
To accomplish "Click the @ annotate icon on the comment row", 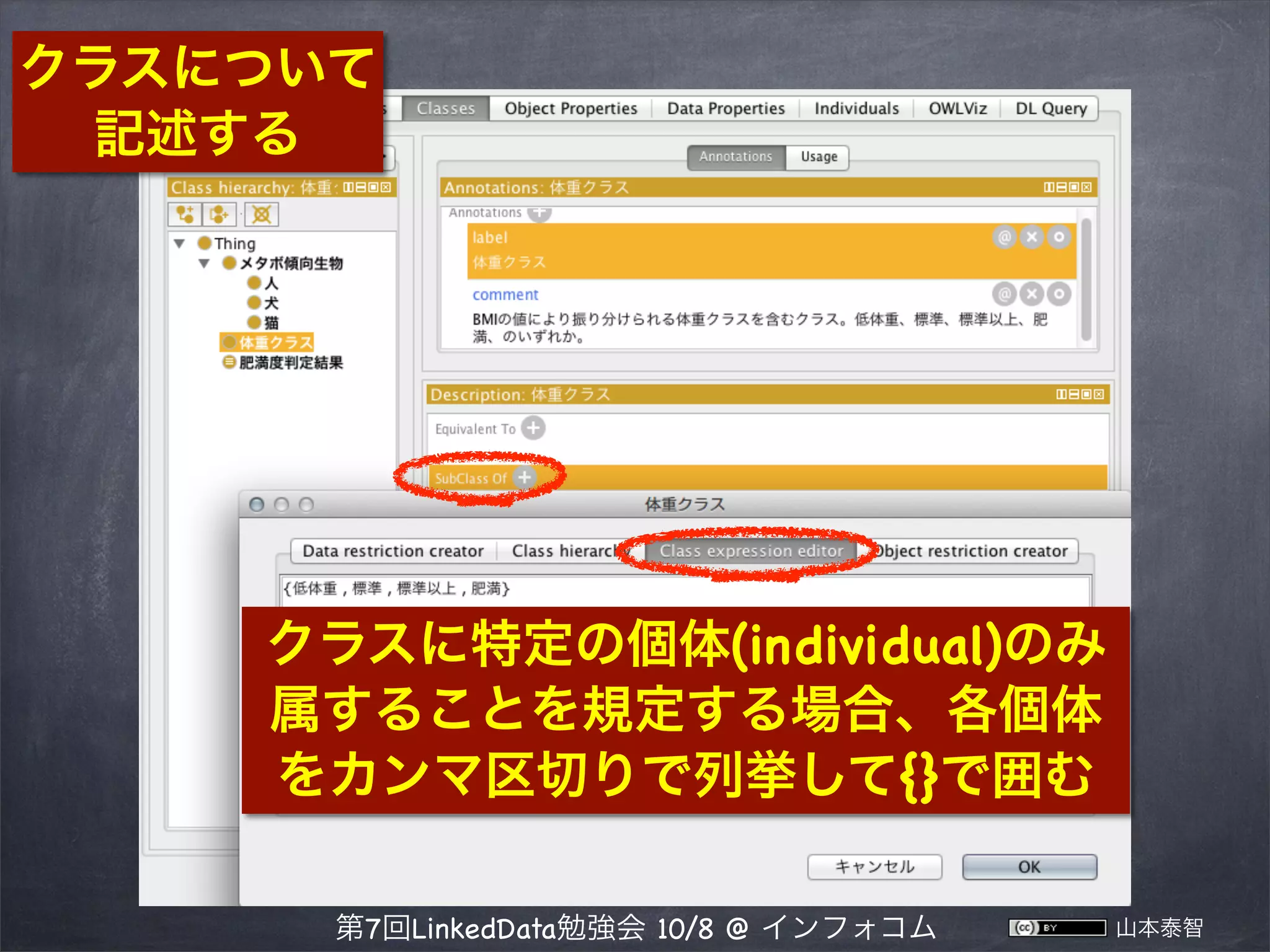I will pyautogui.click(x=1005, y=294).
